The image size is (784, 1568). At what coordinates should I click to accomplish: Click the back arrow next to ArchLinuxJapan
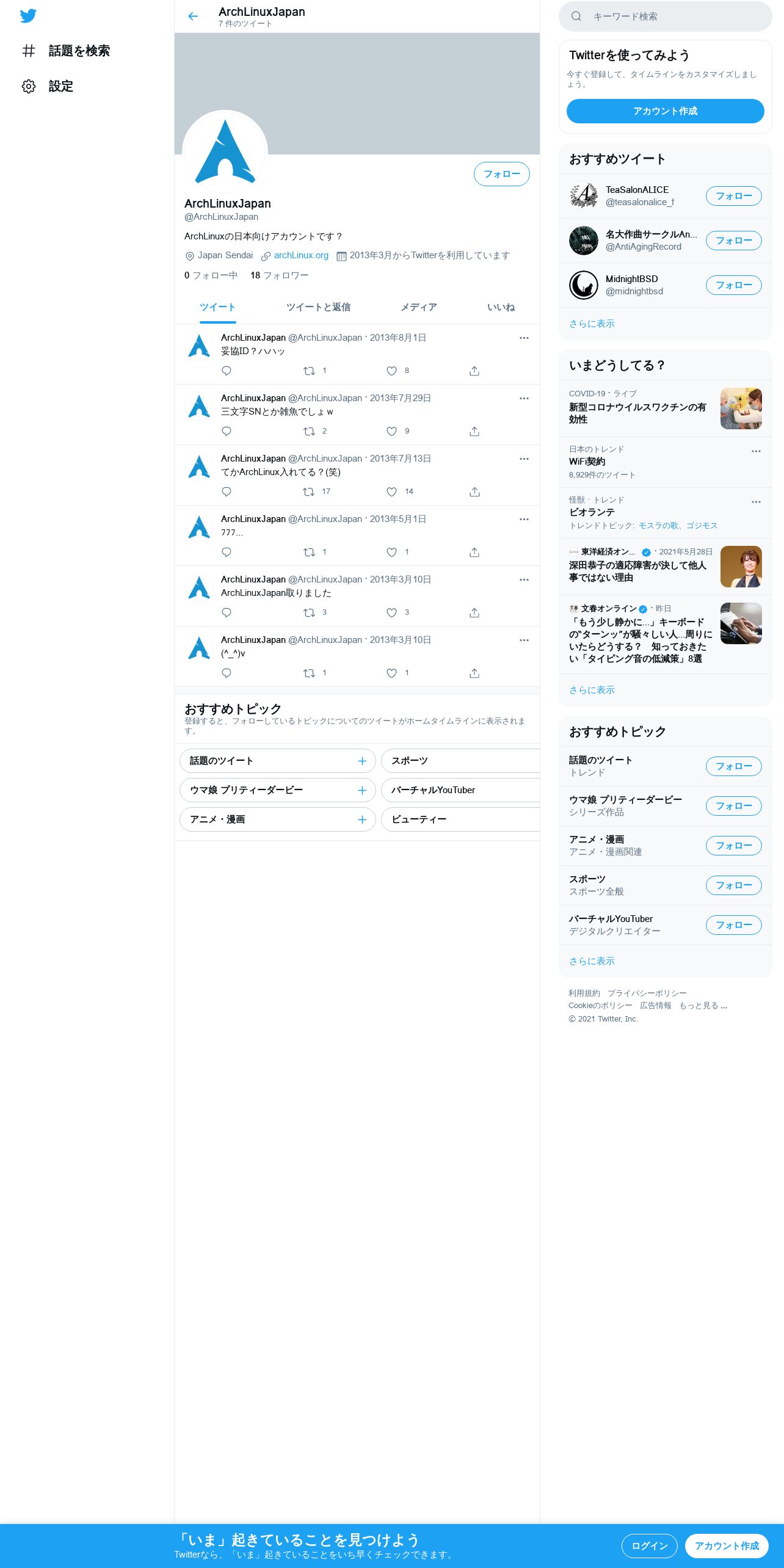[x=193, y=16]
